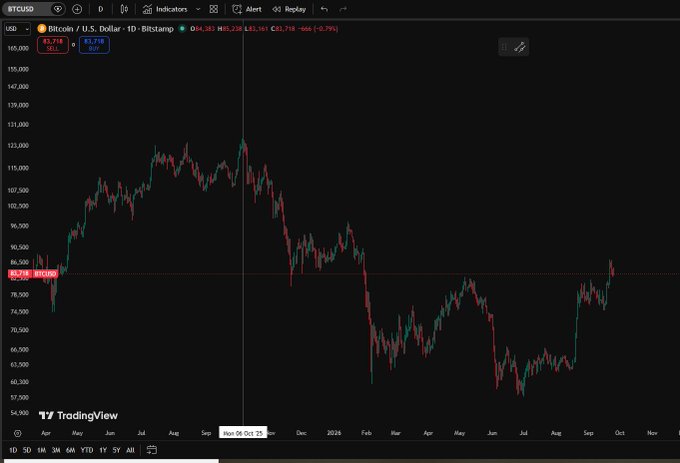Viewport: 680px width, 463px height.
Task: Click the red 83,718 BTCUSD price label
Action: (33, 274)
